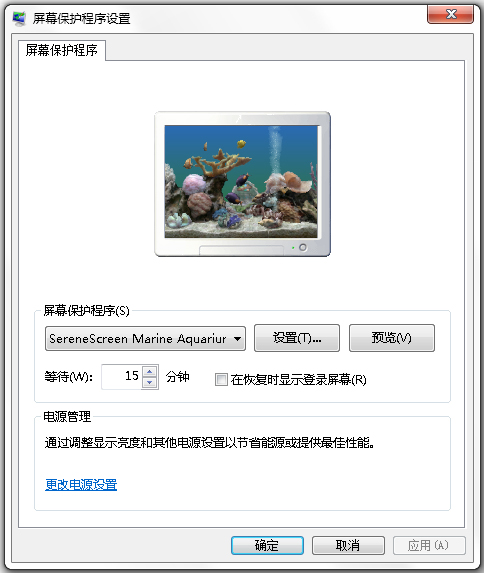Confirm with the 确定 button

[267, 546]
